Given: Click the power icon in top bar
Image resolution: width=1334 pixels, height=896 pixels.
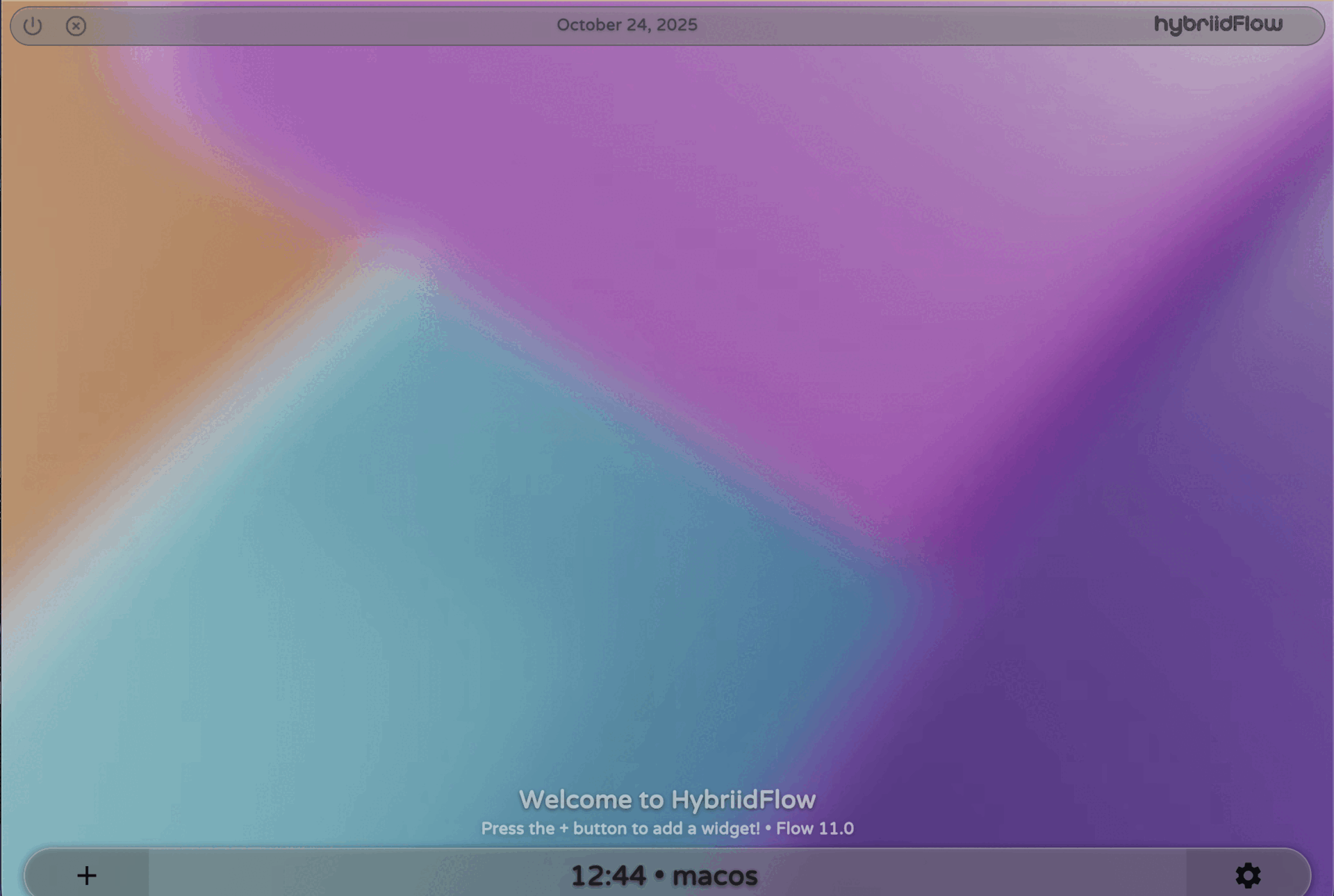Looking at the screenshot, I should [33, 26].
